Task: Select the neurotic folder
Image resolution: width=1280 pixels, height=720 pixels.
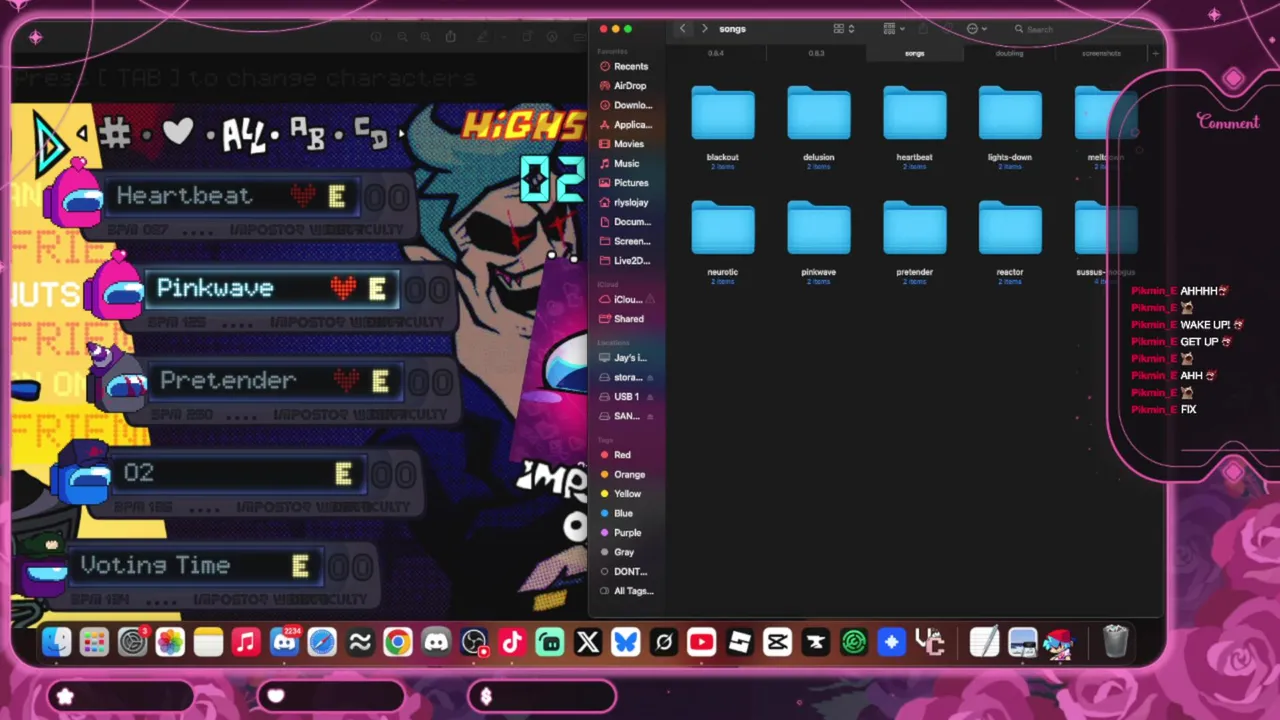Action: click(x=722, y=242)
